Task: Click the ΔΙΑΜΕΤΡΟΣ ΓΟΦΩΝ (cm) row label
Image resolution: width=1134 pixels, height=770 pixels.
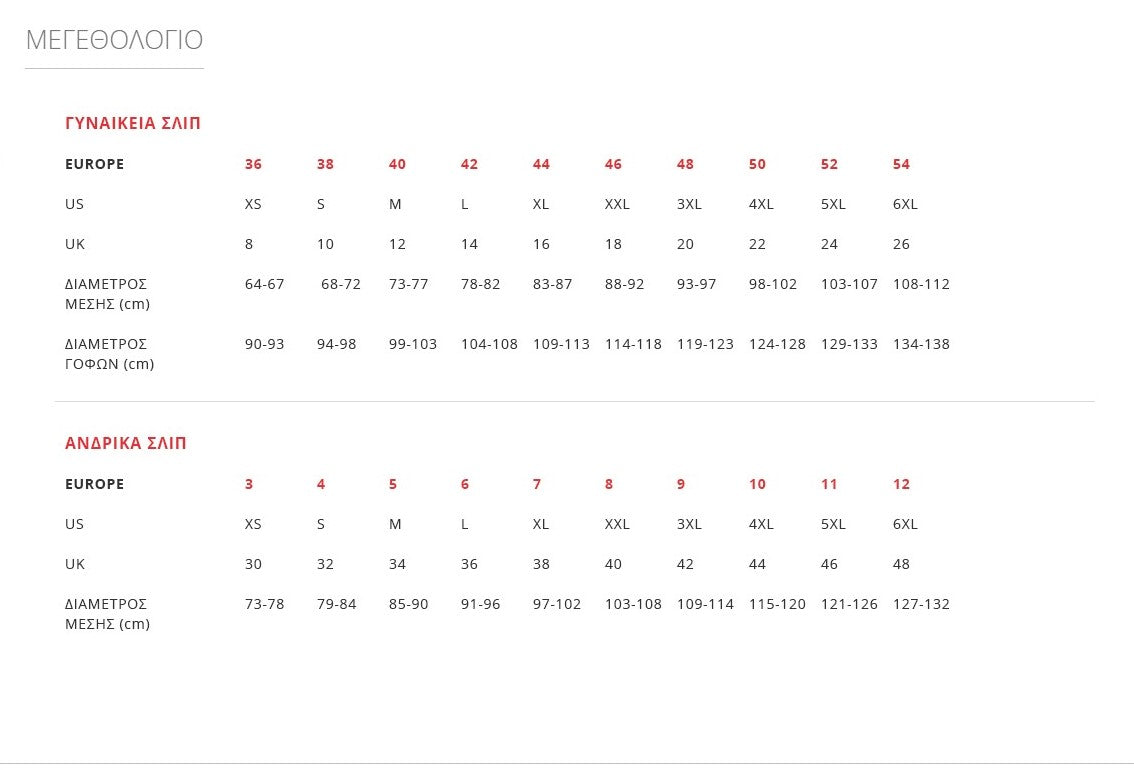Action: click(110, 354)
